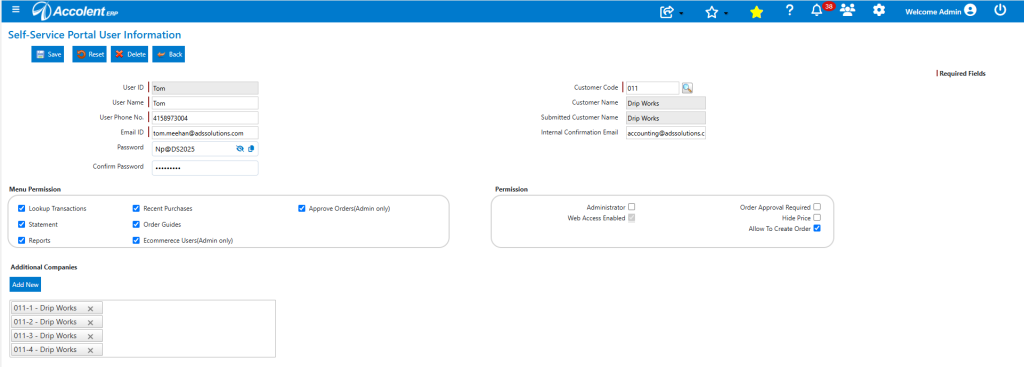This screenshot has width=1024, height=367.
Task: Click the Web Access Enabled checkbox
Action: pos(632,218)
